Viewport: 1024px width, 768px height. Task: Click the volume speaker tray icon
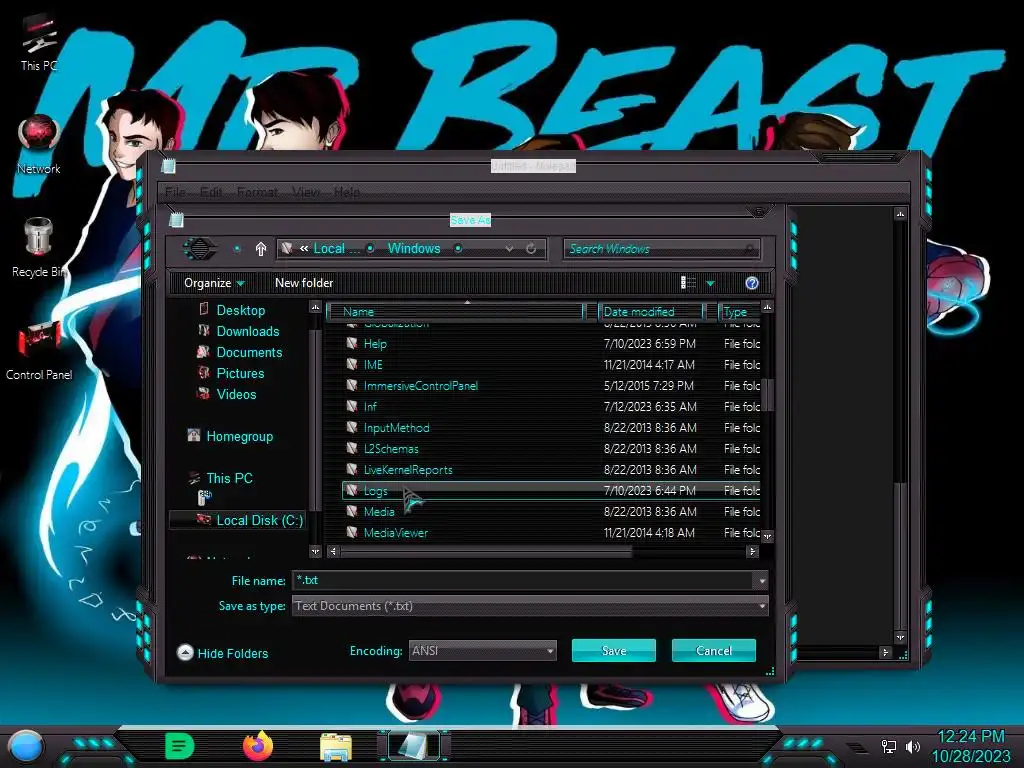tap(912, 746)
